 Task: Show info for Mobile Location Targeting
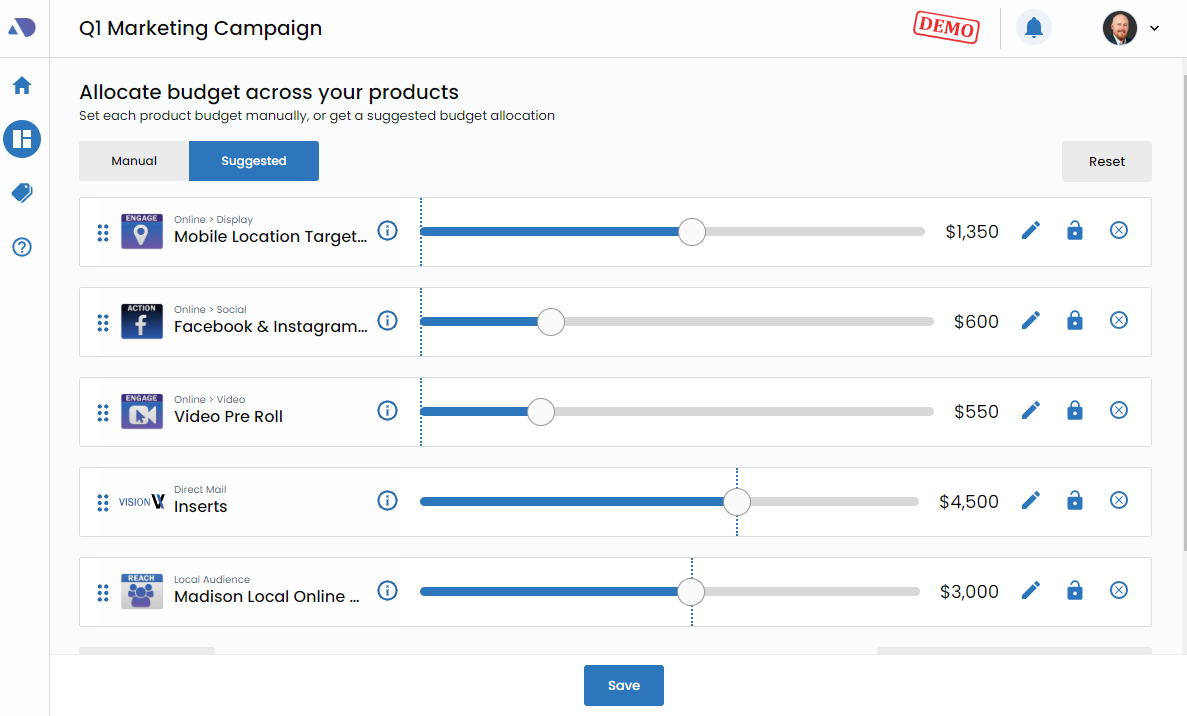[387, 231]
